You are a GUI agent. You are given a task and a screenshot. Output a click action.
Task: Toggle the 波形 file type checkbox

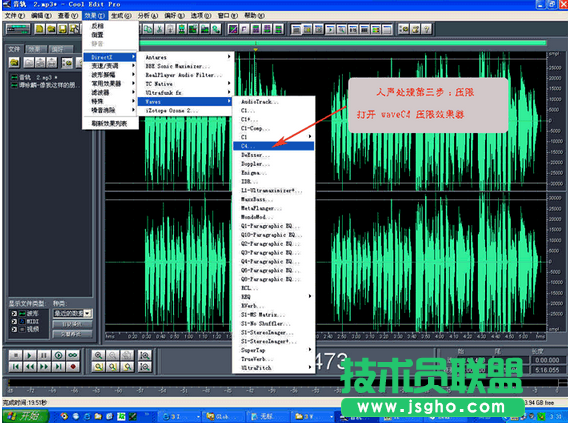[14, 313]
